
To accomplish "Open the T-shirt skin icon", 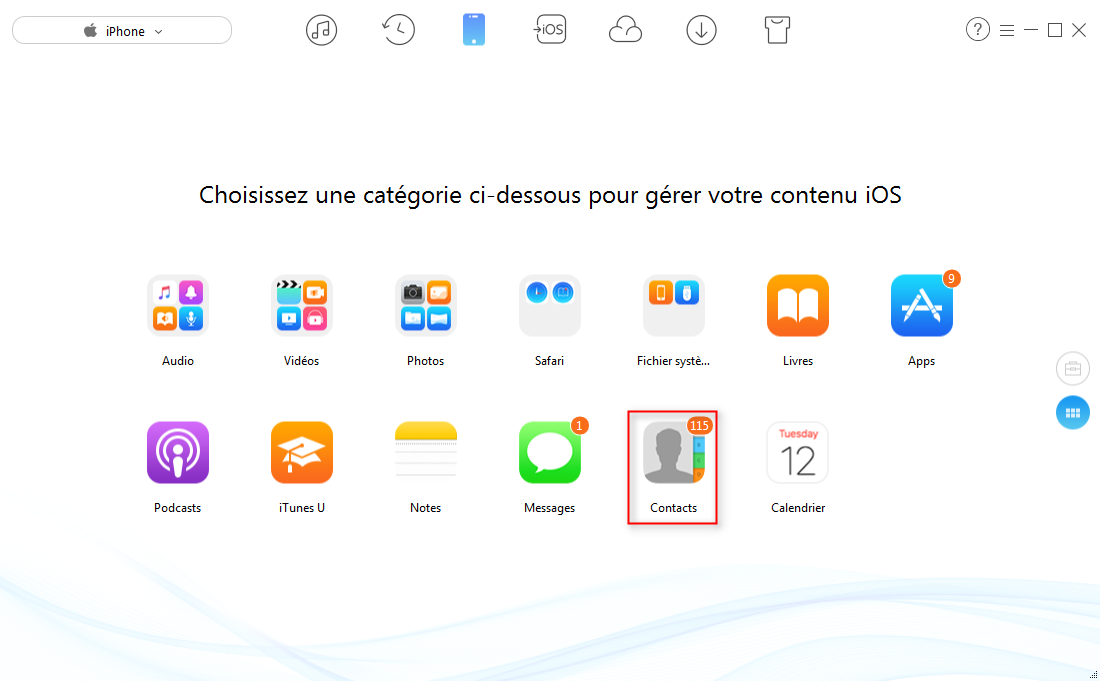I will pos(777,30).
